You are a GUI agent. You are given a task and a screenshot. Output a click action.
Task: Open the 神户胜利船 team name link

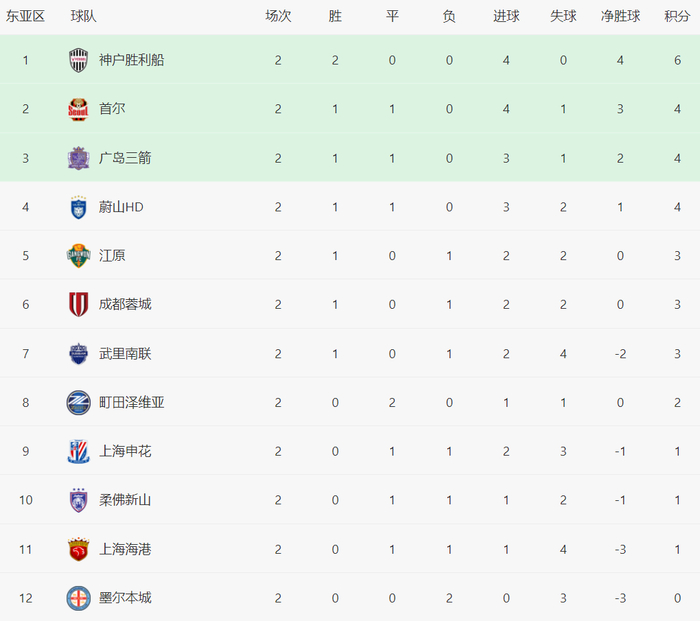[x=131, y=60]
